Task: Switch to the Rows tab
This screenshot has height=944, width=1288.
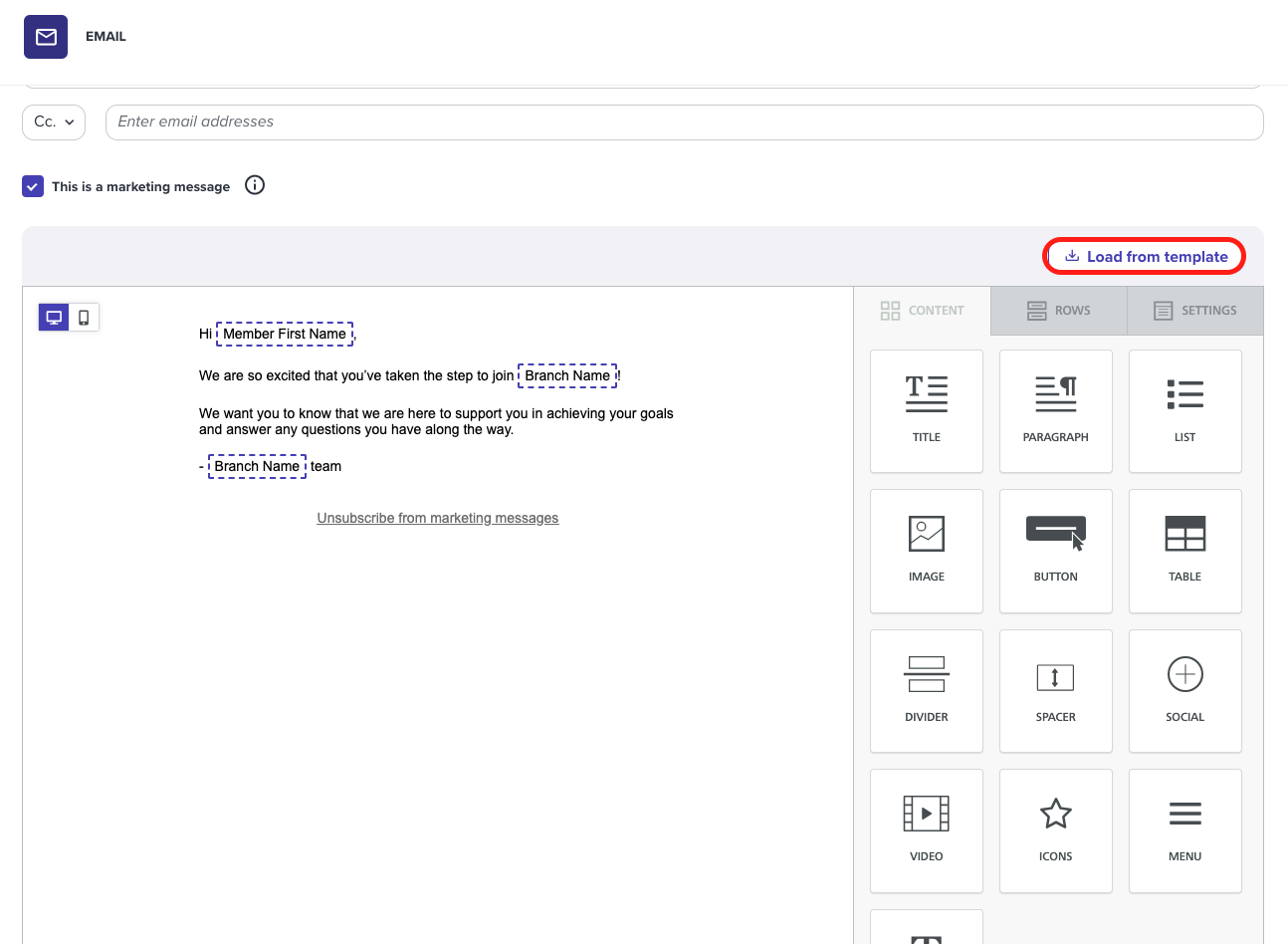Action: pos(1057,310)
